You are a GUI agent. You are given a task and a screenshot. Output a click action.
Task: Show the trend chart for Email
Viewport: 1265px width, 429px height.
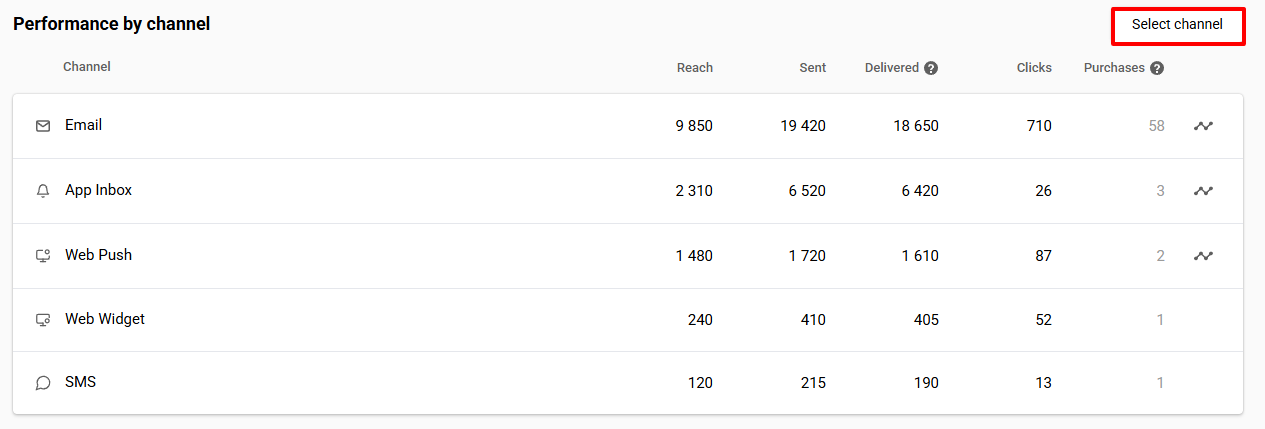(x=1203, y=126)
